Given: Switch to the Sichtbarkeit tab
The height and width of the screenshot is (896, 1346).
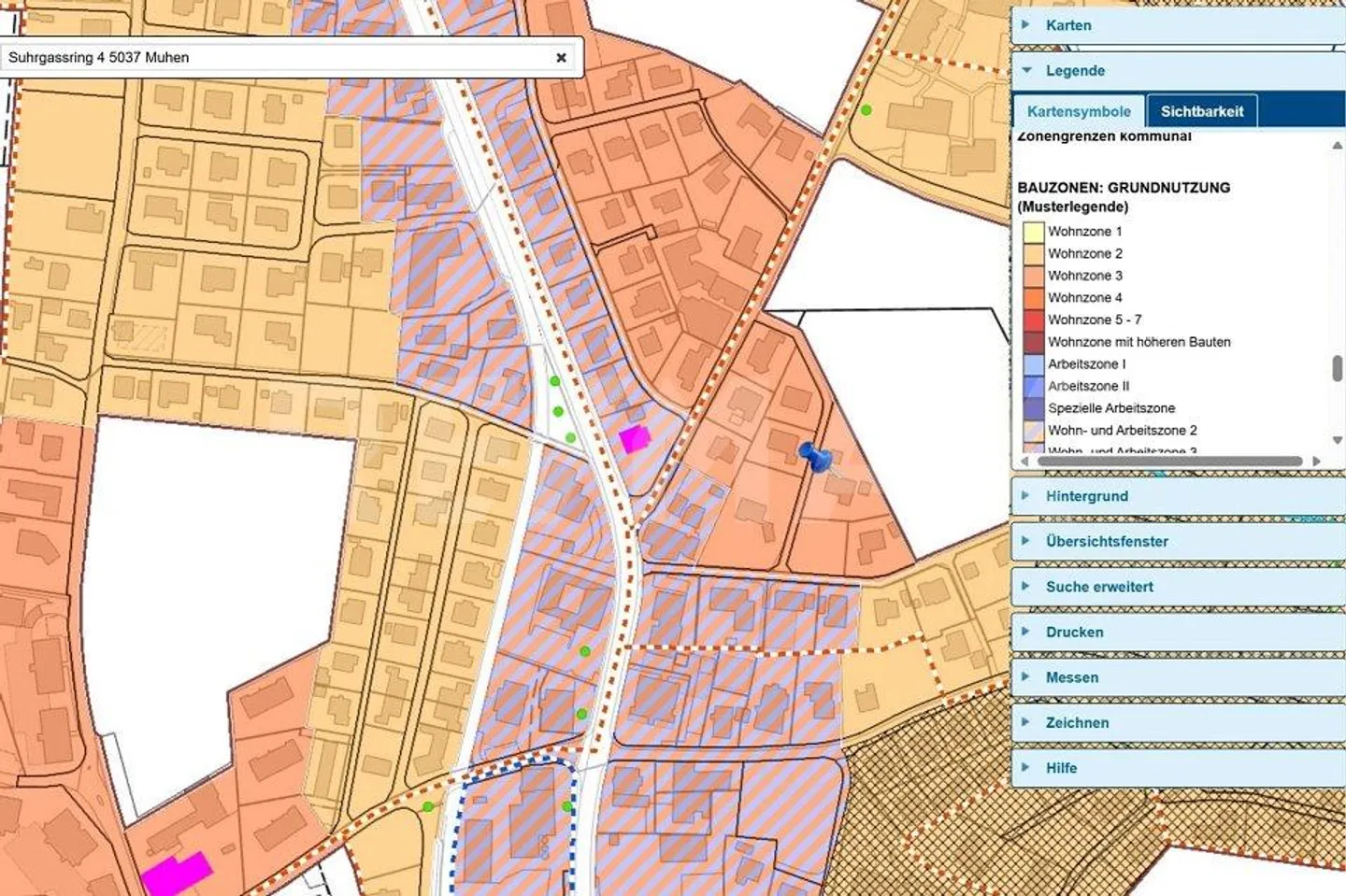Looking at the screenshot, I should [1201, 111].
